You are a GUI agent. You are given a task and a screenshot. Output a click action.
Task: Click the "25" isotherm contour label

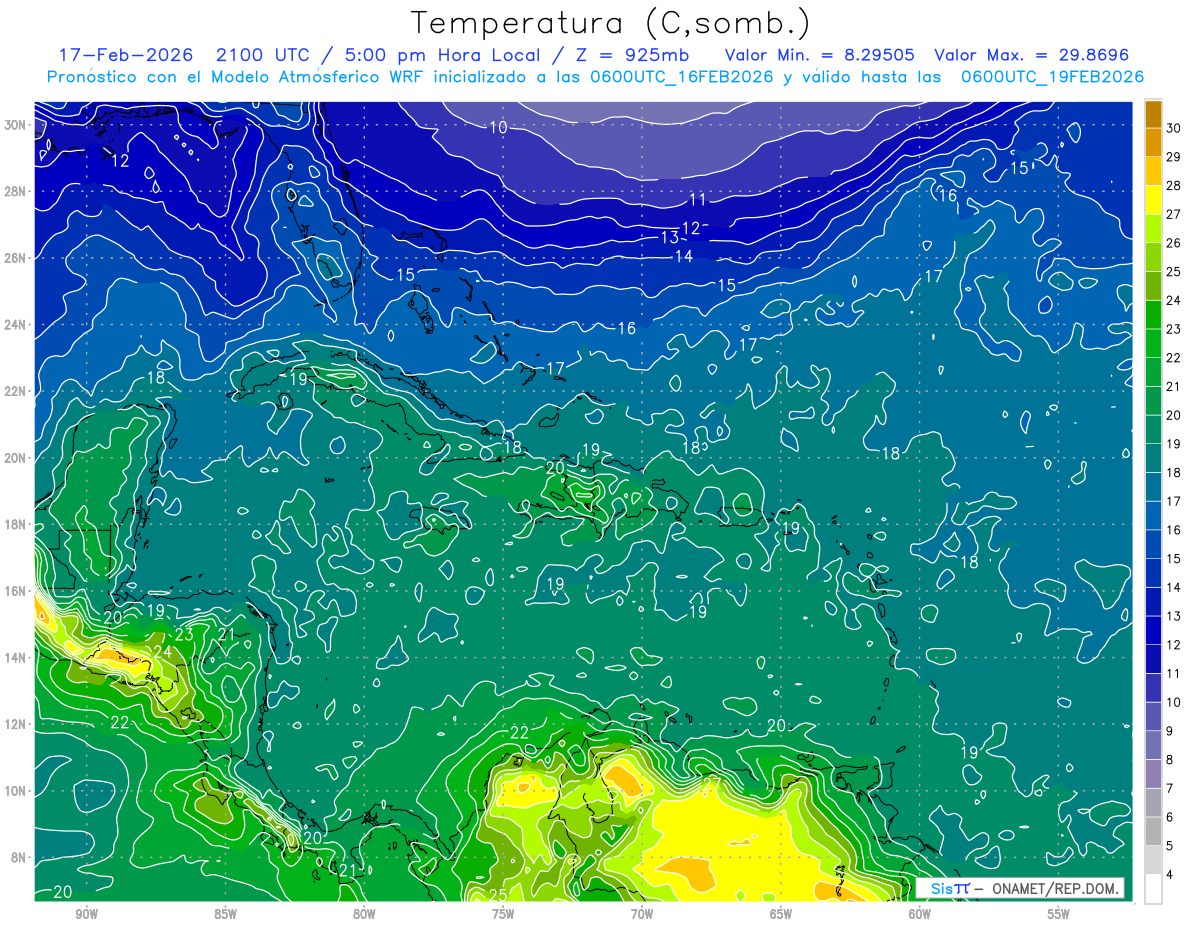[x=496, y=894]
